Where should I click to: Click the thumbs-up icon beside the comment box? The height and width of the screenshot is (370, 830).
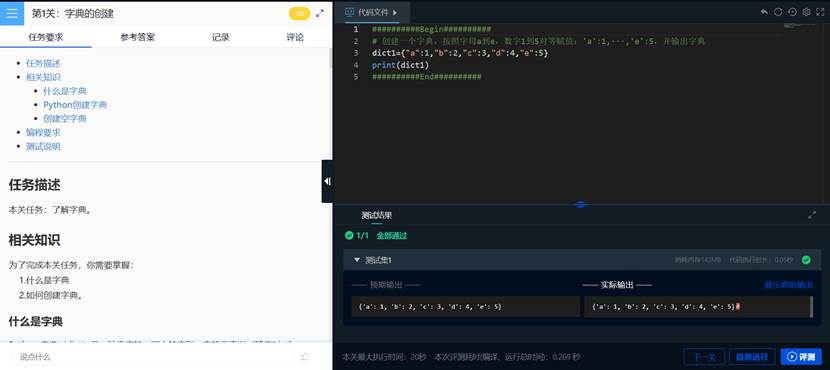[x=305, y=357]
